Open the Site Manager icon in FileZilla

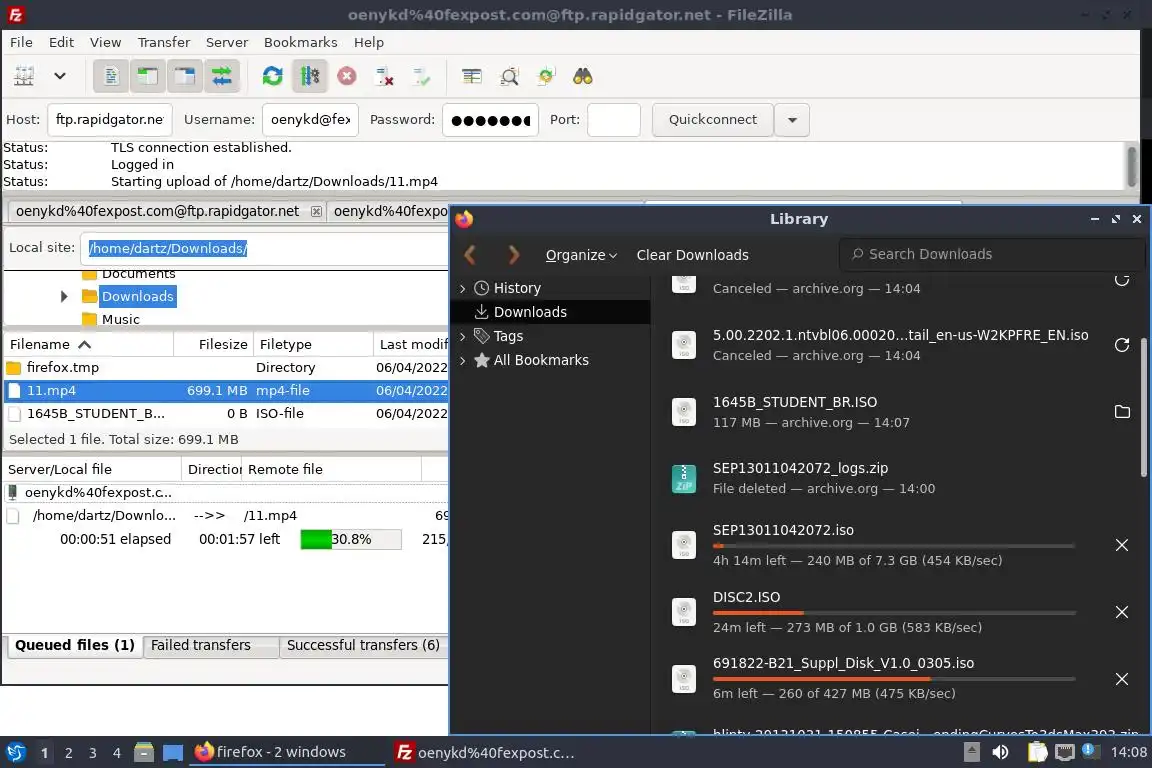[24, 76]
